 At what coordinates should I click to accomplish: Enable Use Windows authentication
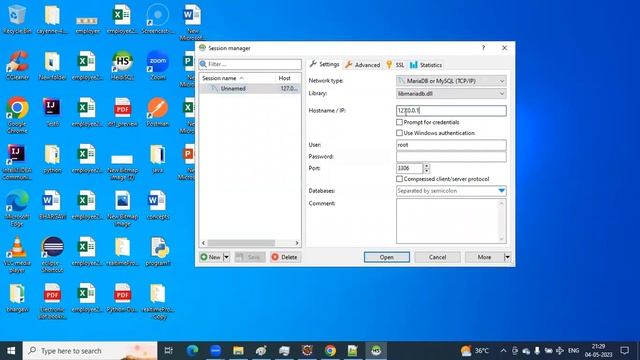[399, 133]
